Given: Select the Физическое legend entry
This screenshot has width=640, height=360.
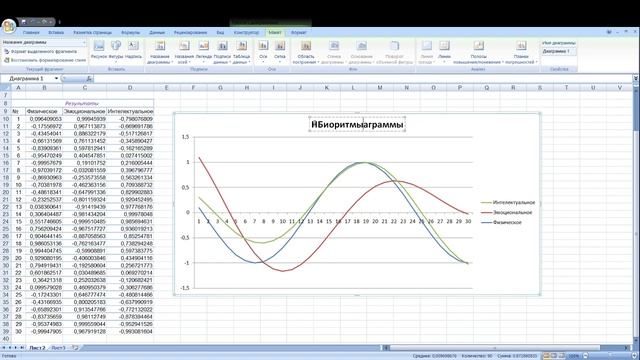Looking at the screenshot, I should coord(502,222).
